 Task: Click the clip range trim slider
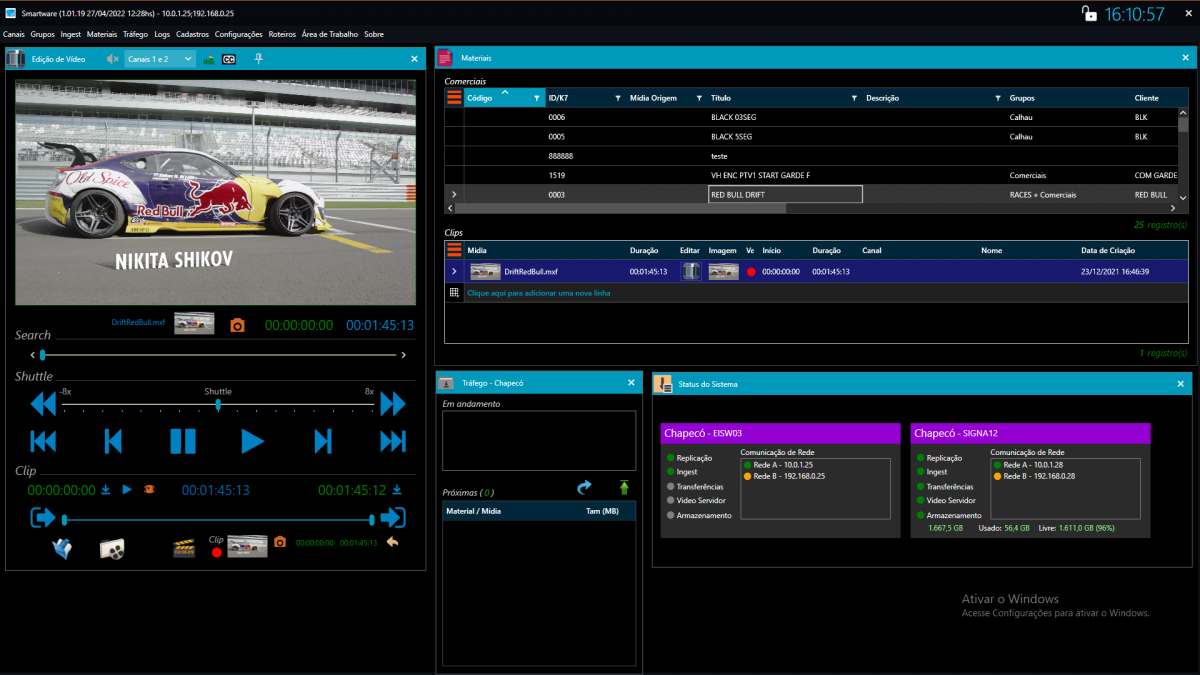click(218, 519)
